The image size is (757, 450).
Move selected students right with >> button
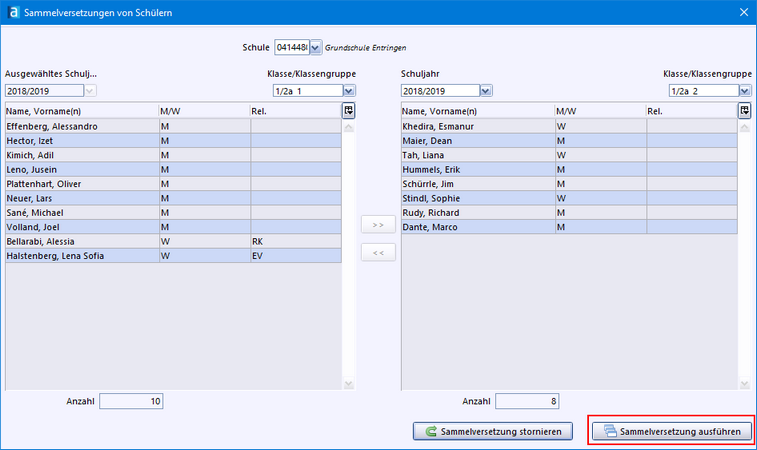(x=377, y=226)
